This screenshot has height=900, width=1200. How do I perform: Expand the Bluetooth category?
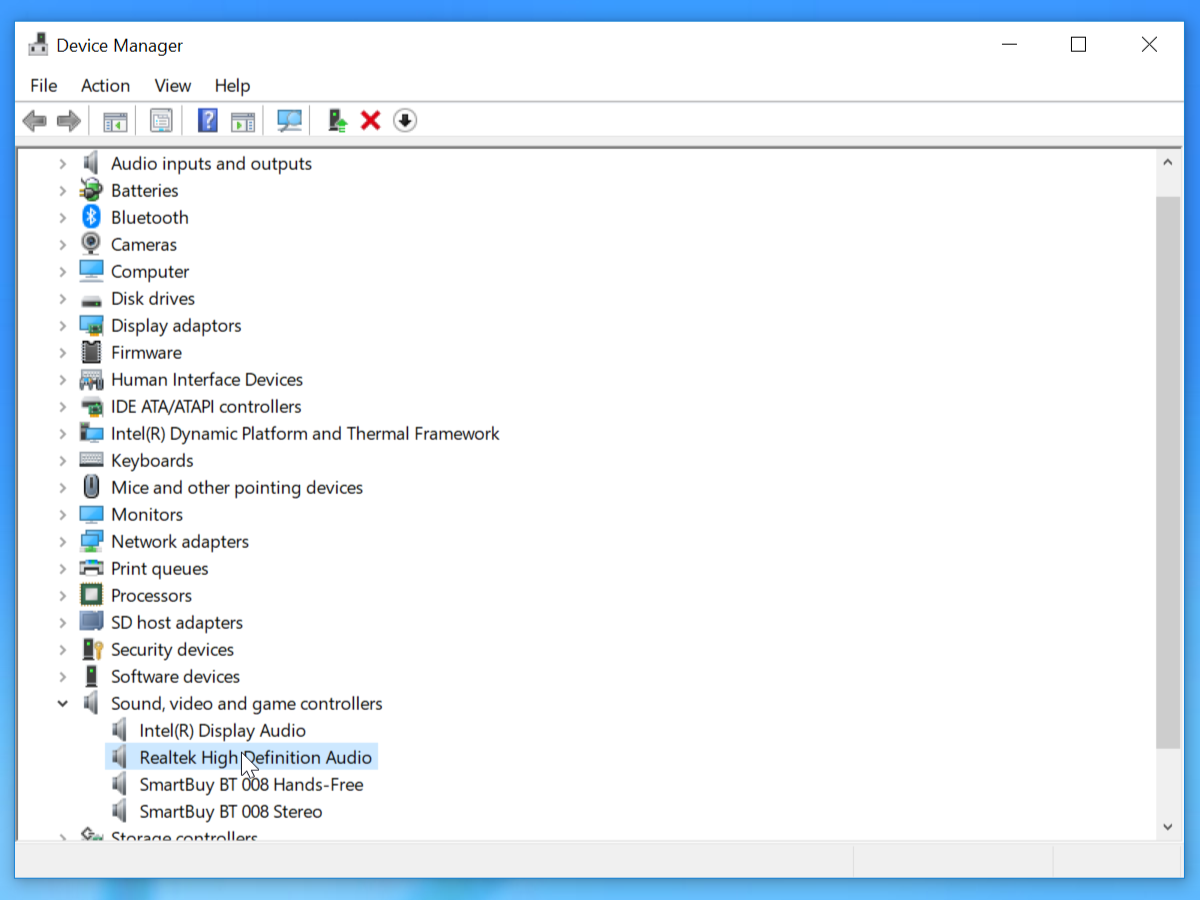point(63,218)
